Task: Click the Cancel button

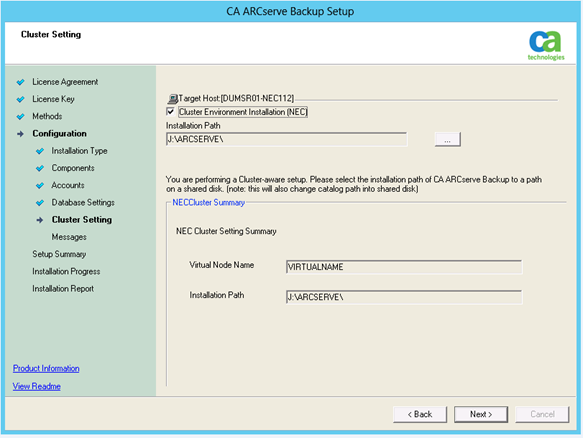Action: click(x=542, y=414)
